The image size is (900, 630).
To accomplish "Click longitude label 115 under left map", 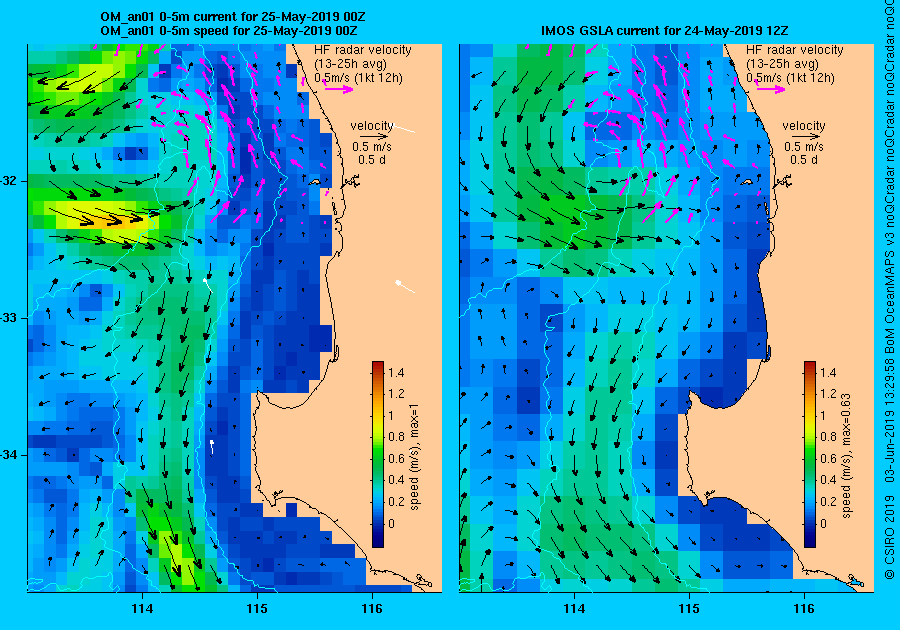I will 257,609.
